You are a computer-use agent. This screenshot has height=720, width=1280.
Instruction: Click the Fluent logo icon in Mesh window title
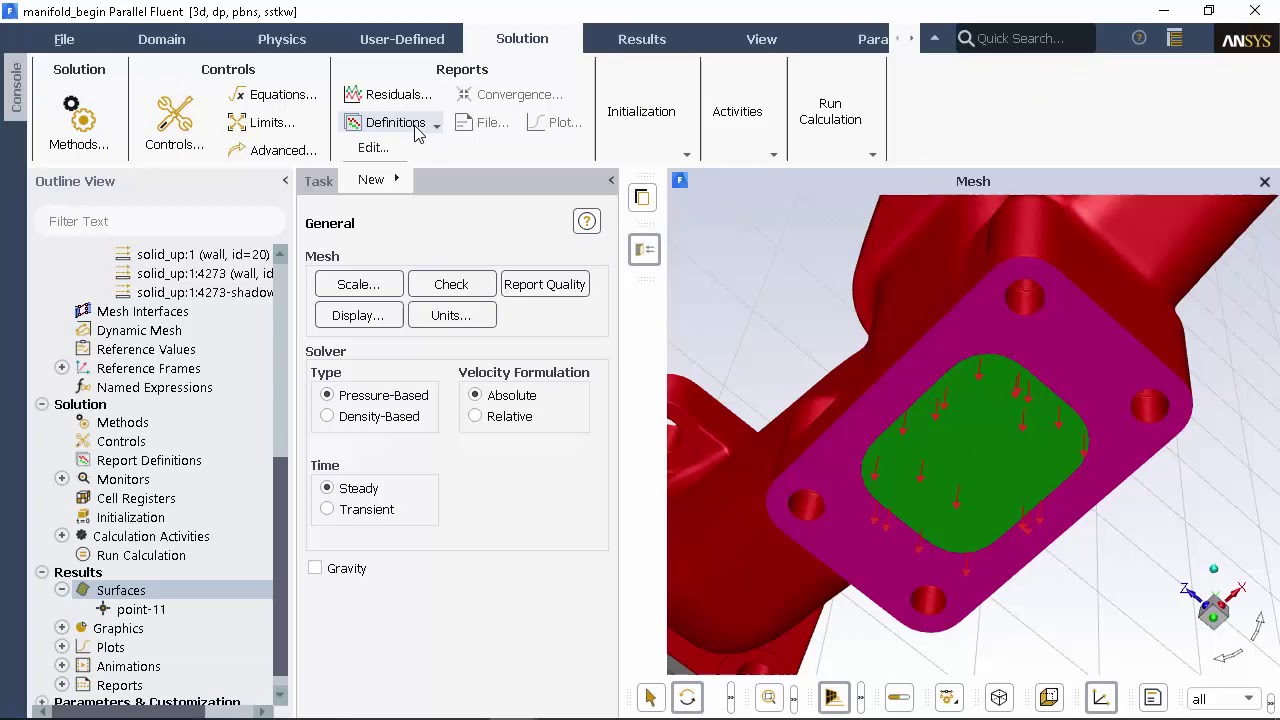[680, 180]
